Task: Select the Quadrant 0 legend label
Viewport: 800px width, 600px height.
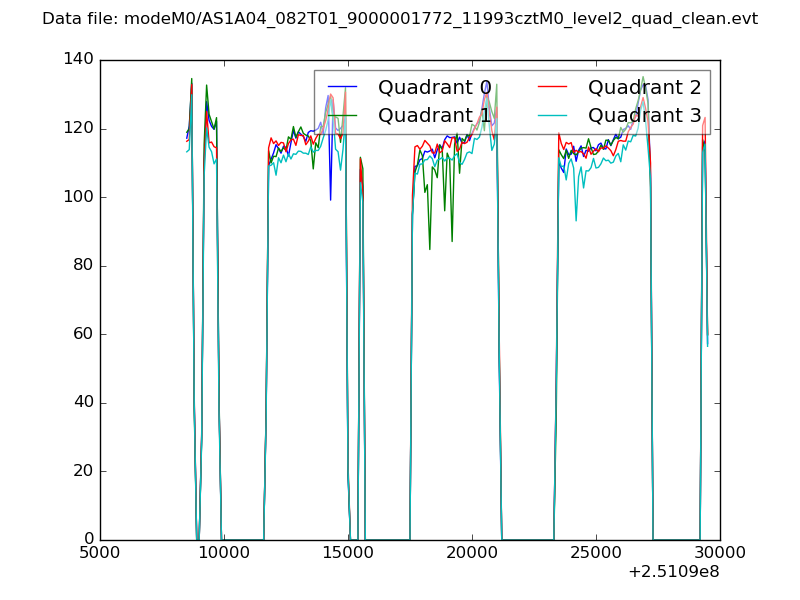Action: click(434, 88)
